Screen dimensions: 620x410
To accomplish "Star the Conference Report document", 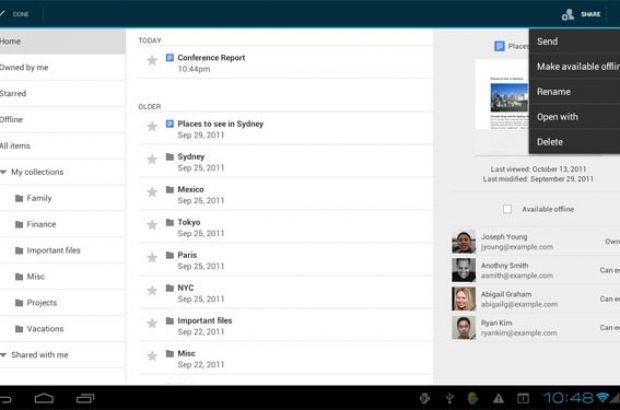I will [152, 60].
